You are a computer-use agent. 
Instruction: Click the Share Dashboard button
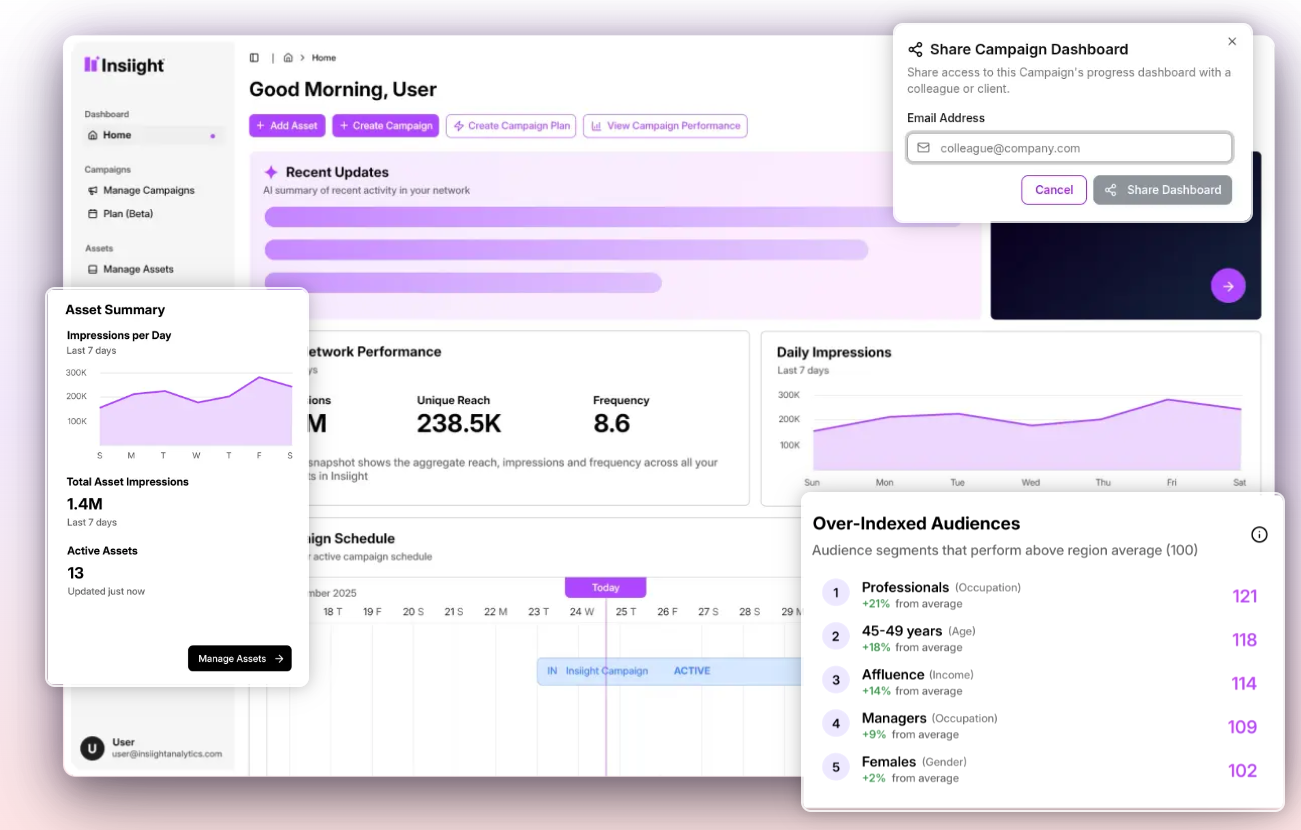point(1162,189)
